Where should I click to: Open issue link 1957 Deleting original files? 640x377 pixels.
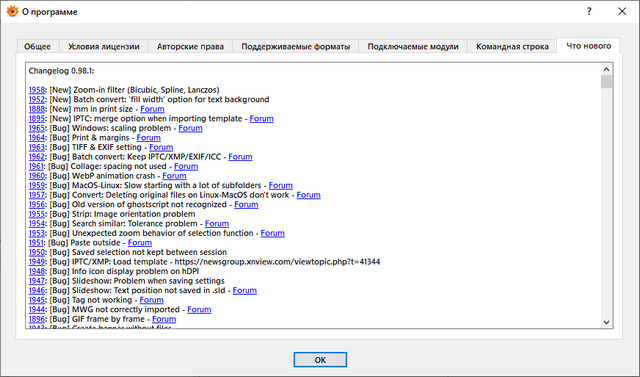[x=37, y=195]
